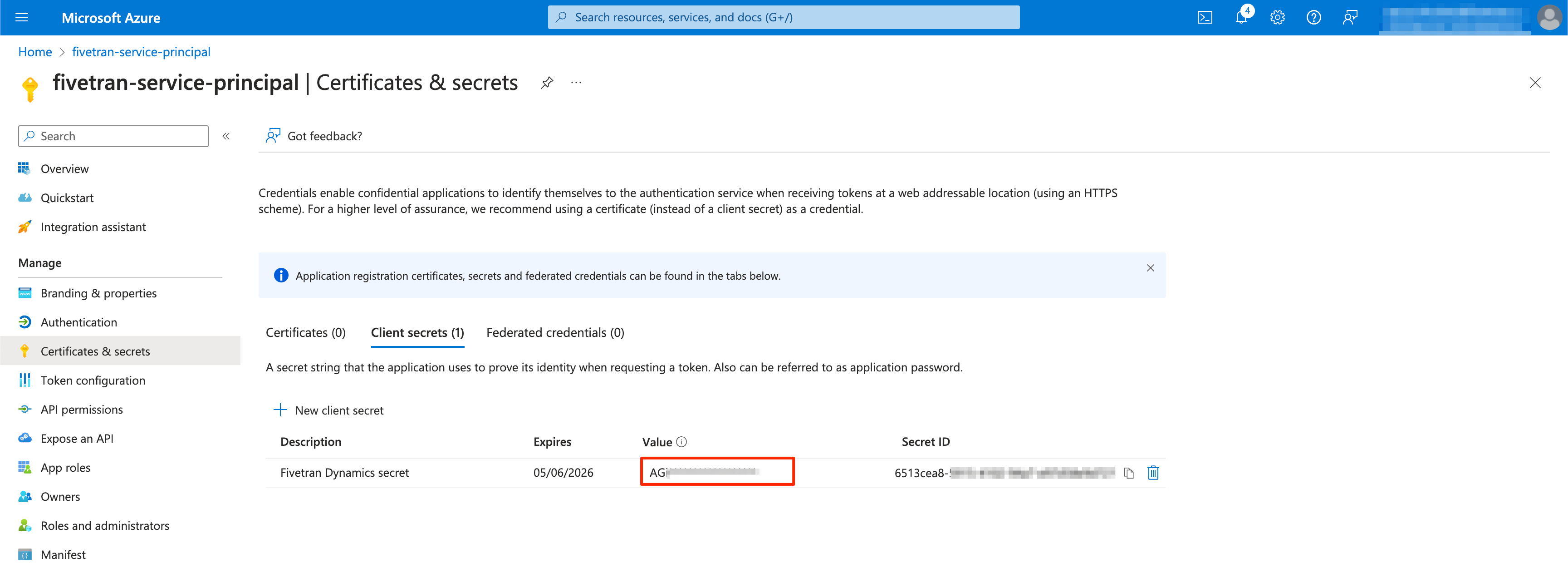Close the Certificates & secrets blade
The width and height of the screenshot is (1568, 573).
click(1534, 83)
